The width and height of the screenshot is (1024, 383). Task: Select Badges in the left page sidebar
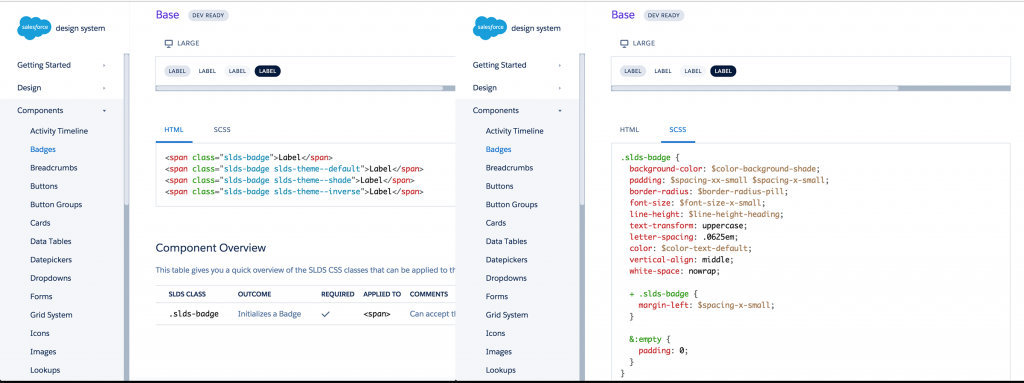[x=42, y=149]
